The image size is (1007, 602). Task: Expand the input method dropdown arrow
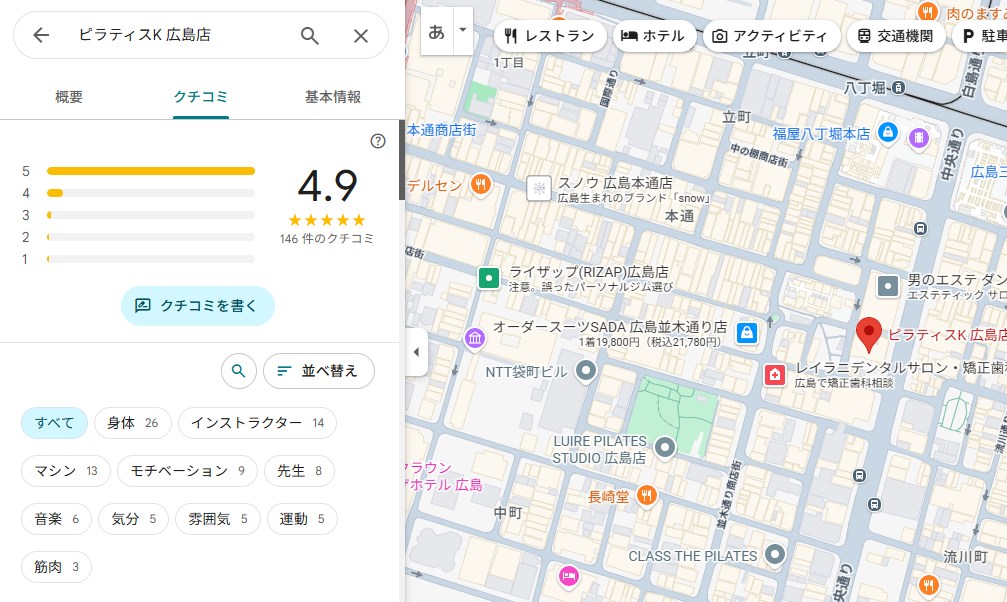click(x=462, y=31)
